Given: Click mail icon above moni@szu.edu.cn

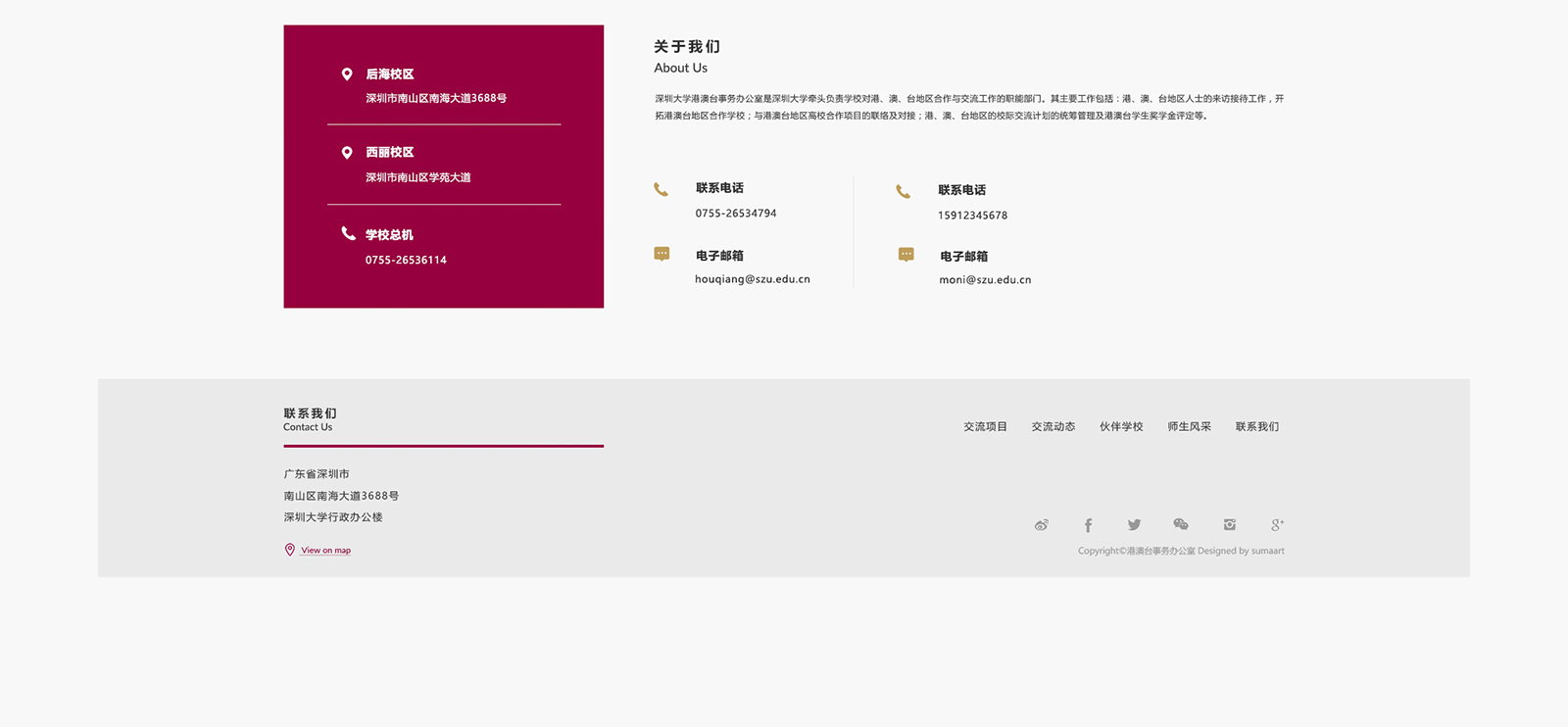Looking at the screenshot, I should [x=906, y=255].
